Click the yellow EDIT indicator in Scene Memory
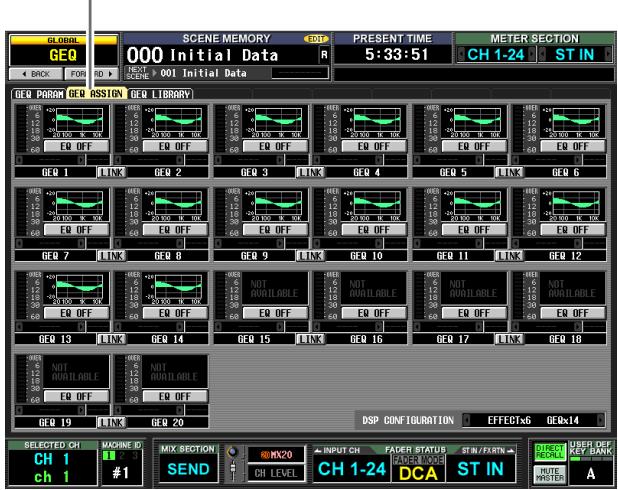 coord(316,39)
